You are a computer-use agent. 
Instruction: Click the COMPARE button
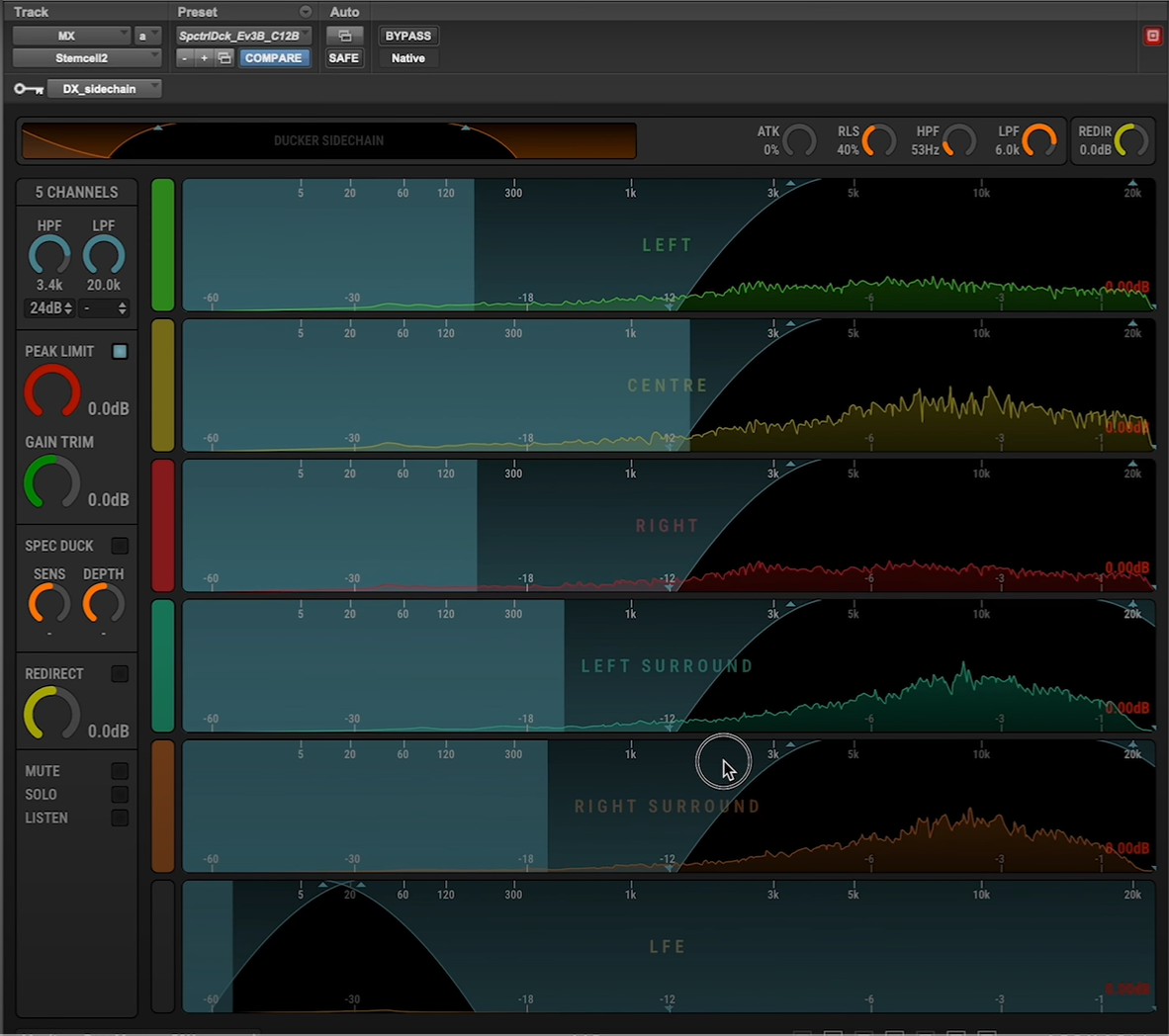(x=273, y=58)
